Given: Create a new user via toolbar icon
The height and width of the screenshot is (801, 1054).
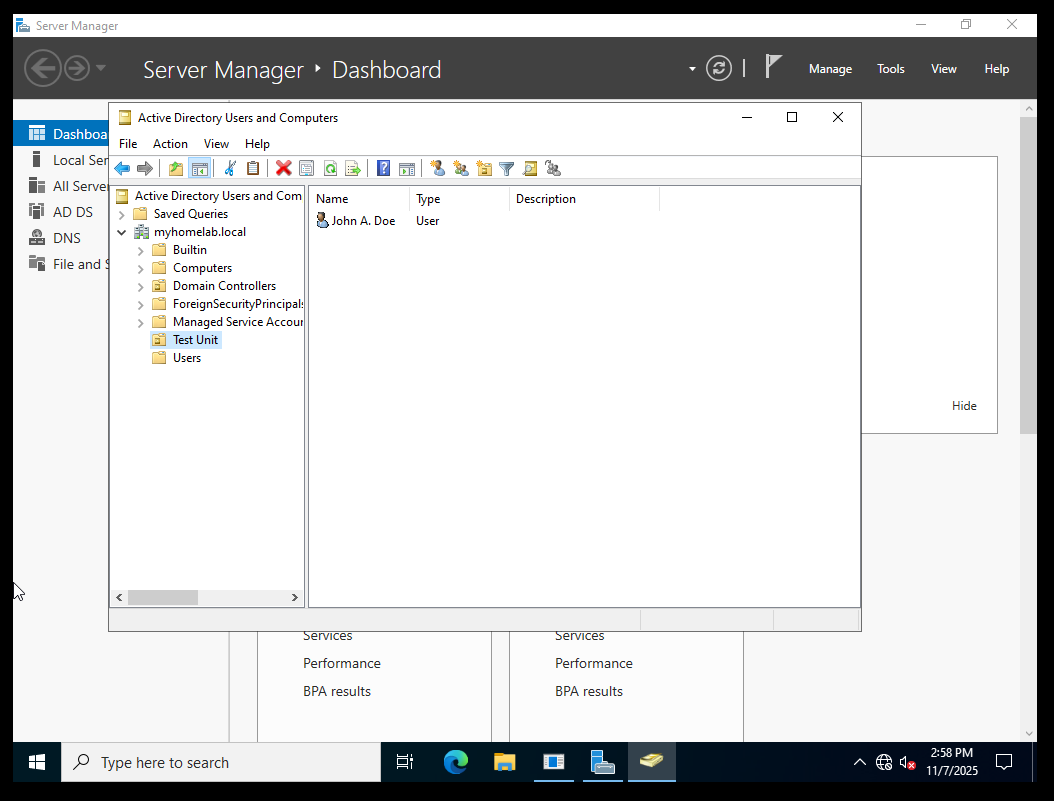Looking at the screenshot, I should [x=437, y=168].
